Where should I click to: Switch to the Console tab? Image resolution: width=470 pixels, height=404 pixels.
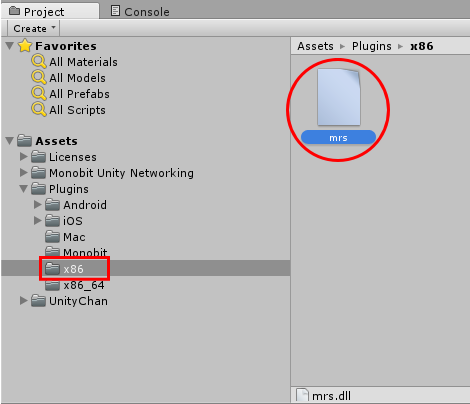pos(140,11)
